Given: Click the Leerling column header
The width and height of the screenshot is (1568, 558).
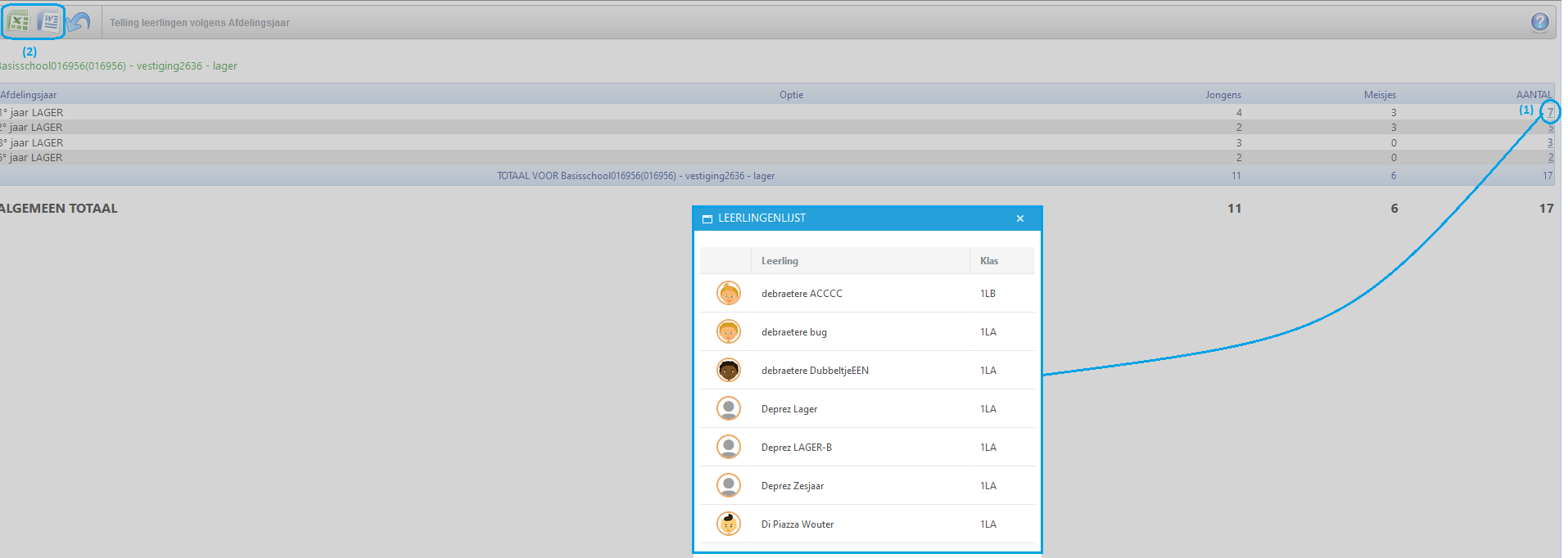Looking at the screenshot, I should [779, 261].
